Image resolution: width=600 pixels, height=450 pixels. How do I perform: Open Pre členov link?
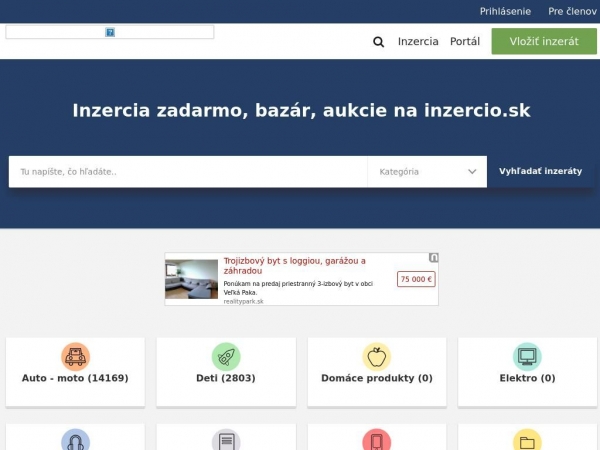pyautogui.click(x=572, y=11)
